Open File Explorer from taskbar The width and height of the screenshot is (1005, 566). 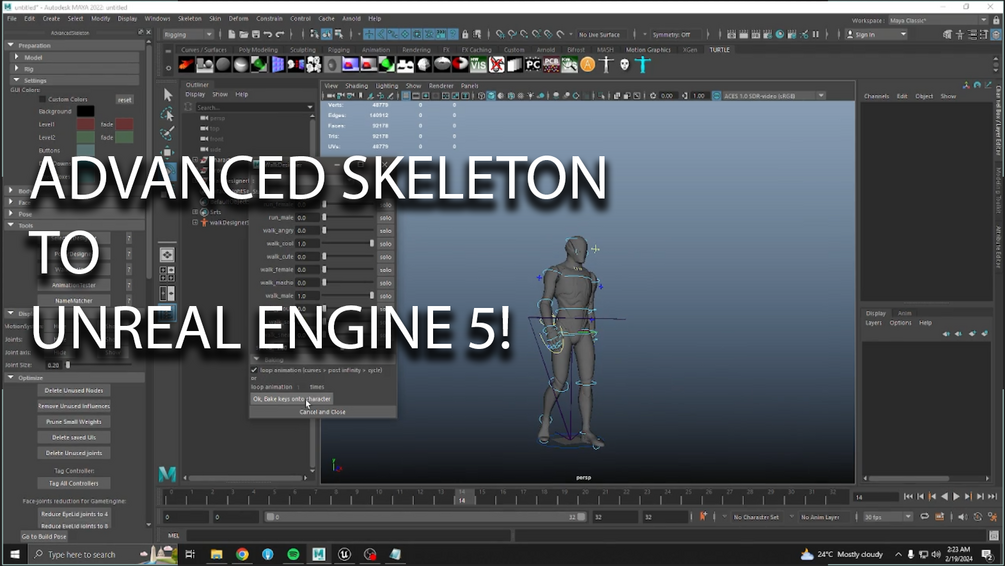217,554
